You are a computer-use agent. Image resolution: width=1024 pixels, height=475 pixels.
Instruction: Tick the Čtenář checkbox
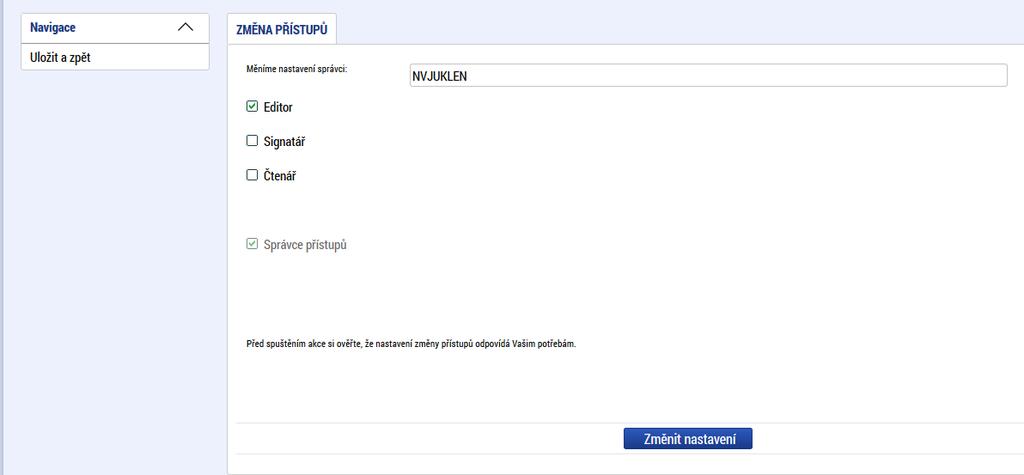252,175
